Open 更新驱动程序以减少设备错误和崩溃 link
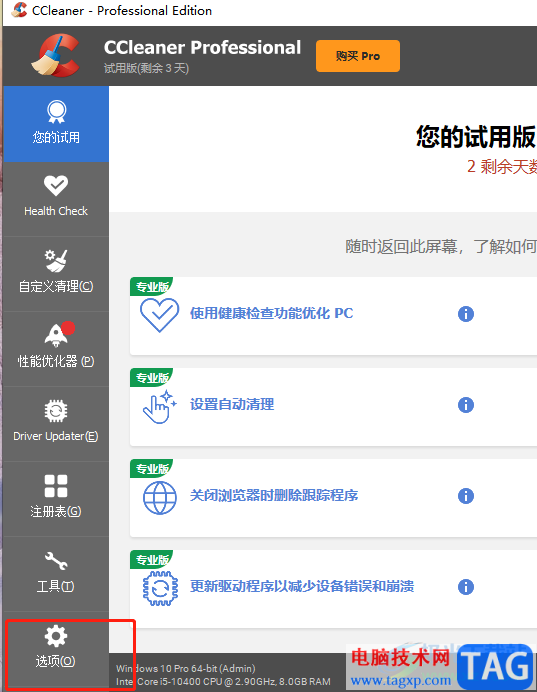The image size is (537, 692). coord(302,586)
